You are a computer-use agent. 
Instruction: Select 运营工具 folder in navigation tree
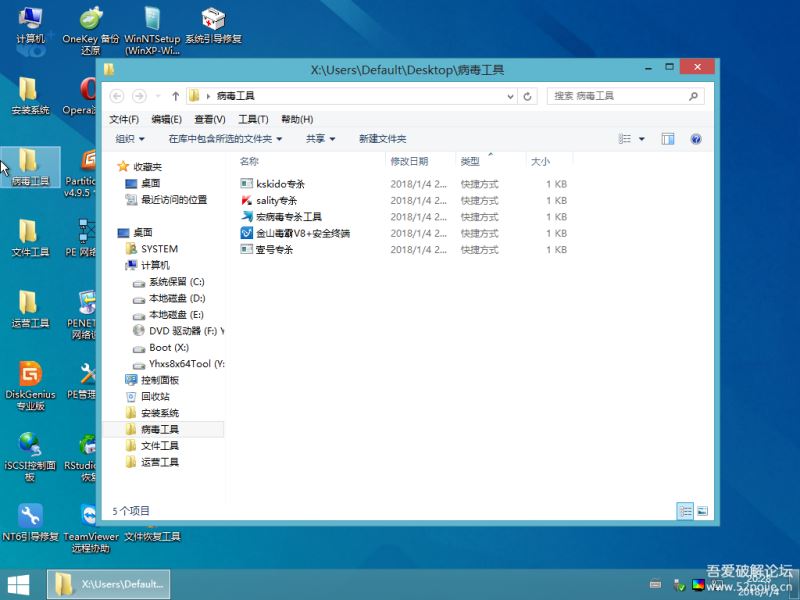point(153,462)
